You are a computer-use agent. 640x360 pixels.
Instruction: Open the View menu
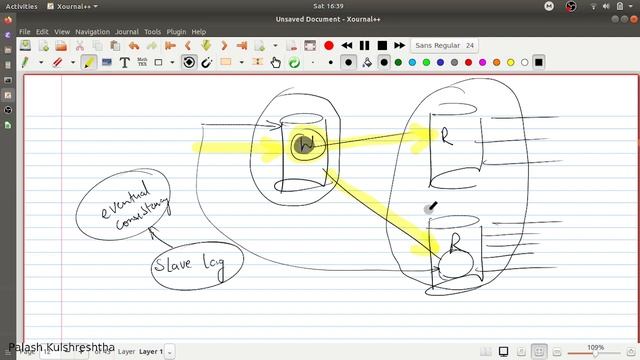tap(62, 31)
